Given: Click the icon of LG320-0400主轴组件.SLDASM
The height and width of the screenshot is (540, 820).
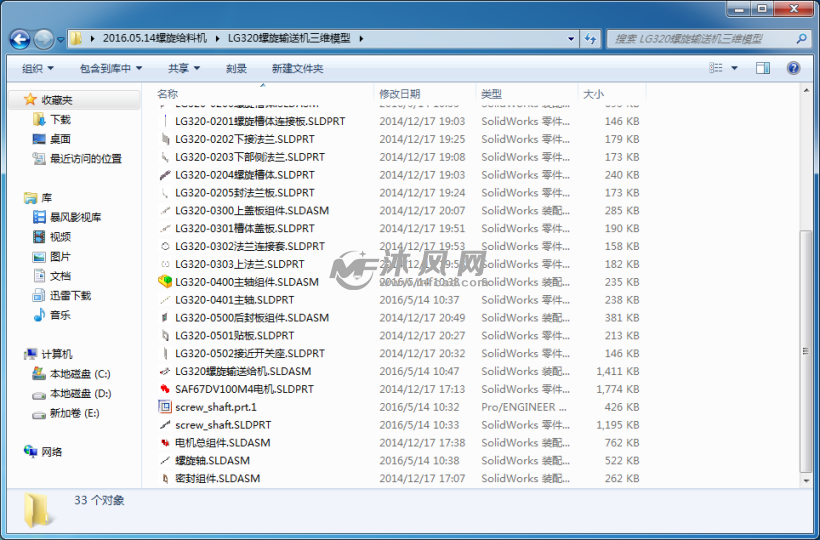Looking at the screenshot, I should pyautogui.click(x=165, y=282).
